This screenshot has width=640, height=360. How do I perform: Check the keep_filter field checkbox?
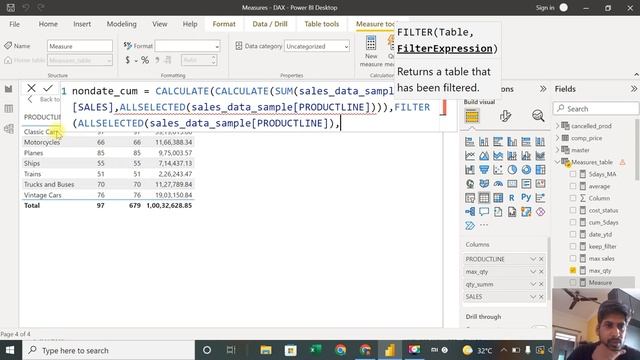(573, 246)
